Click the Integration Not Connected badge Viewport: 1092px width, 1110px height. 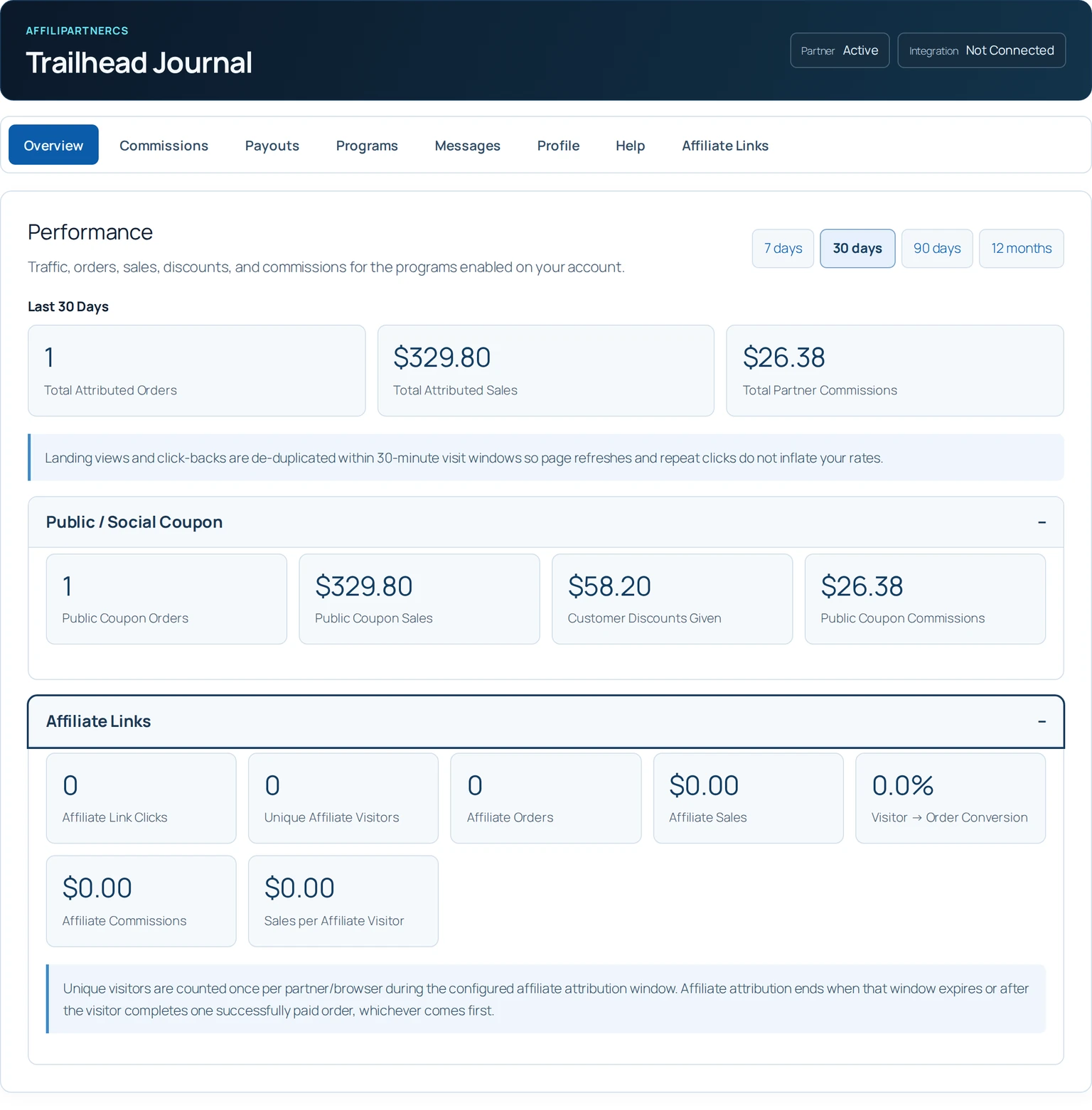coord(981,50)
